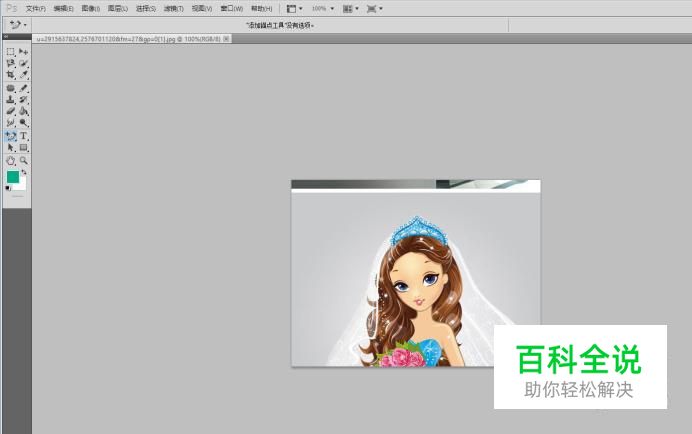The height and width of the screenshot is (434, 692).
Task: Open the 编辑(E) menu
Action: [64, 8]
